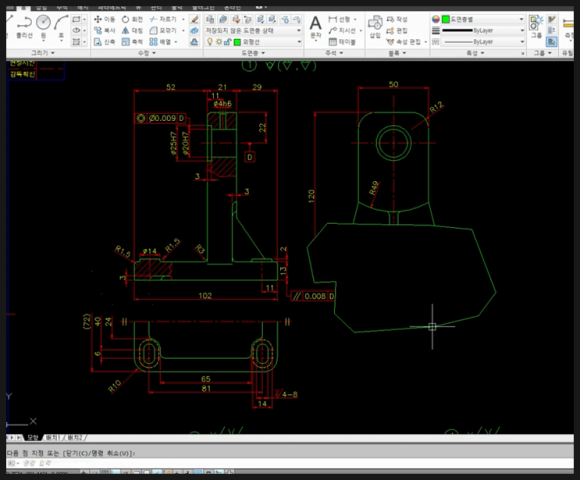The height and width of the screenshot is (480, 580).
Task: Toggle layer on/off light bulb in layer dropdown
Action: [x=210, y=42]
